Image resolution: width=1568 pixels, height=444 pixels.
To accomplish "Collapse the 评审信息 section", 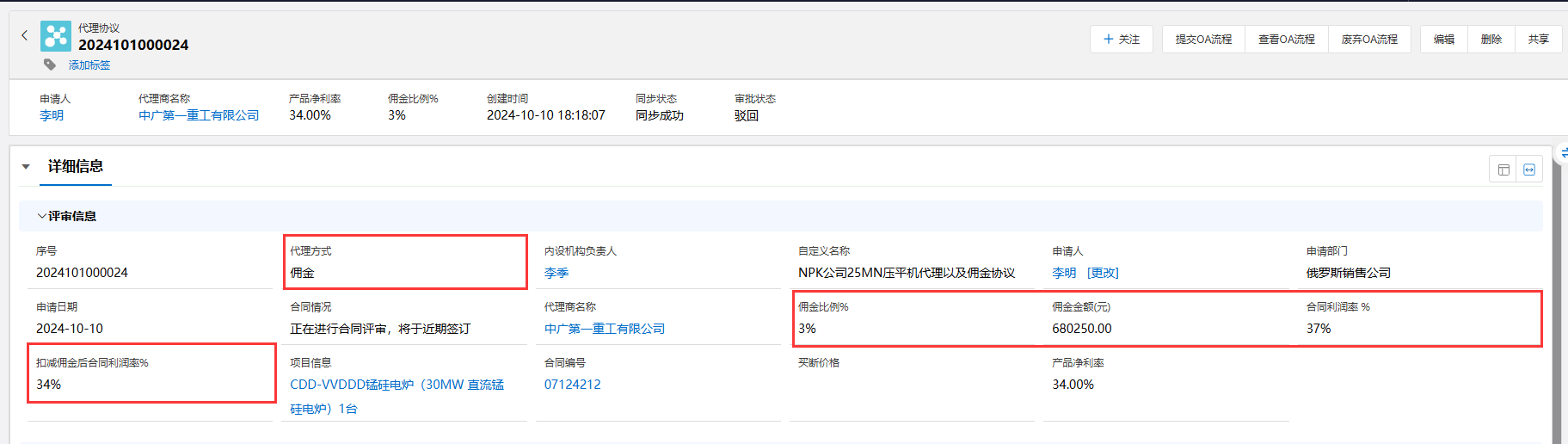I will (41, 216).
